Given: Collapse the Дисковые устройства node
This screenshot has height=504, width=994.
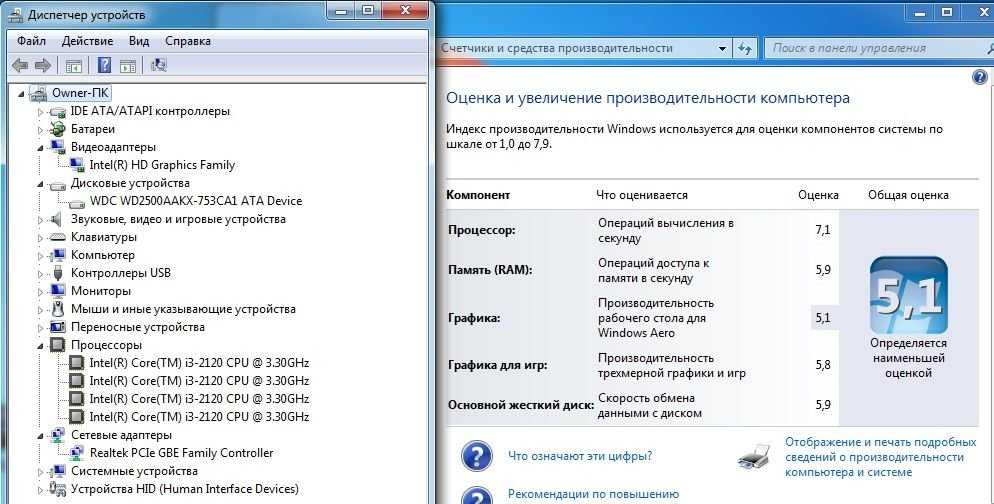Looking at the screenshot, I should tap(41, 184).
